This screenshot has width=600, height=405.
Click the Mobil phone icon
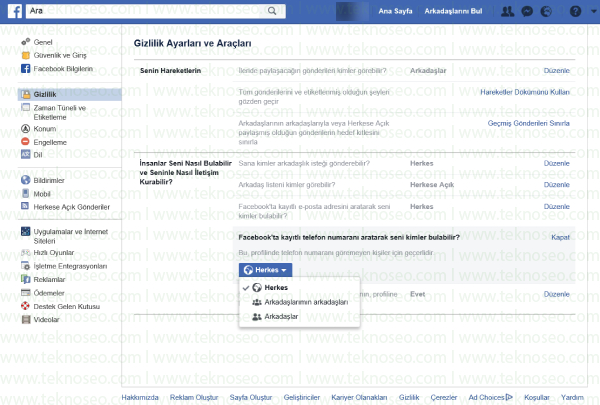click(x=26, y=193)
